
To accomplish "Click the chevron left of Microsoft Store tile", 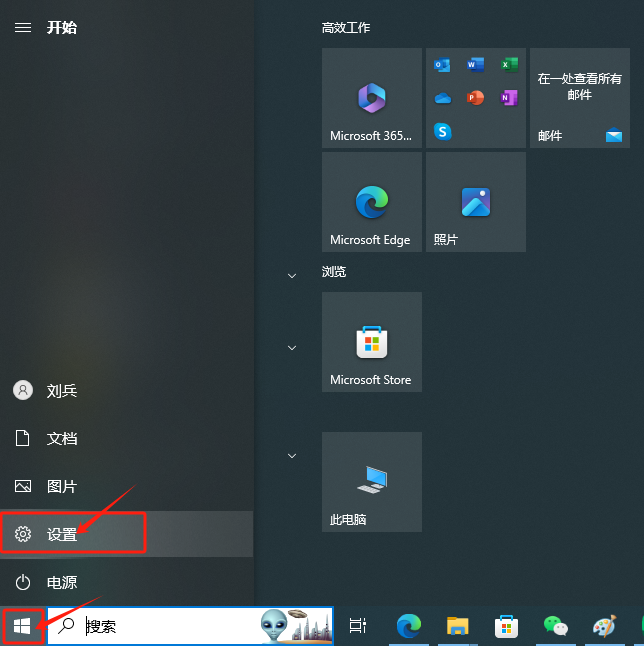I will 292,347.
